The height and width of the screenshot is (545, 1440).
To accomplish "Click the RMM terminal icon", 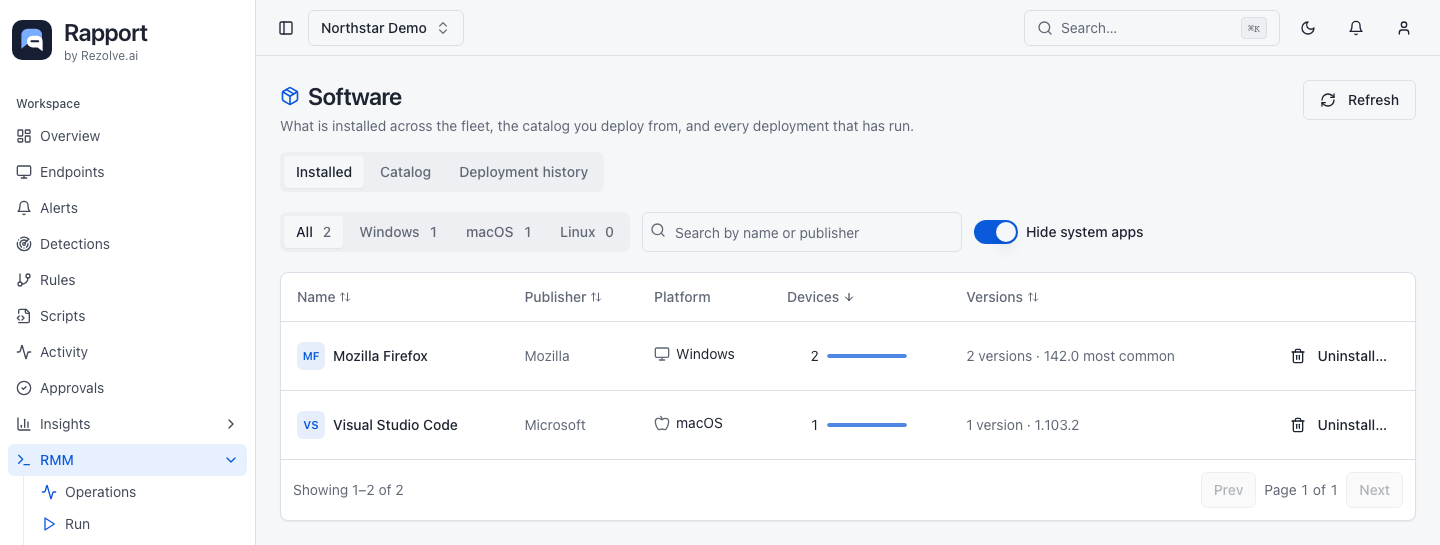I will [x=24, y=460].
